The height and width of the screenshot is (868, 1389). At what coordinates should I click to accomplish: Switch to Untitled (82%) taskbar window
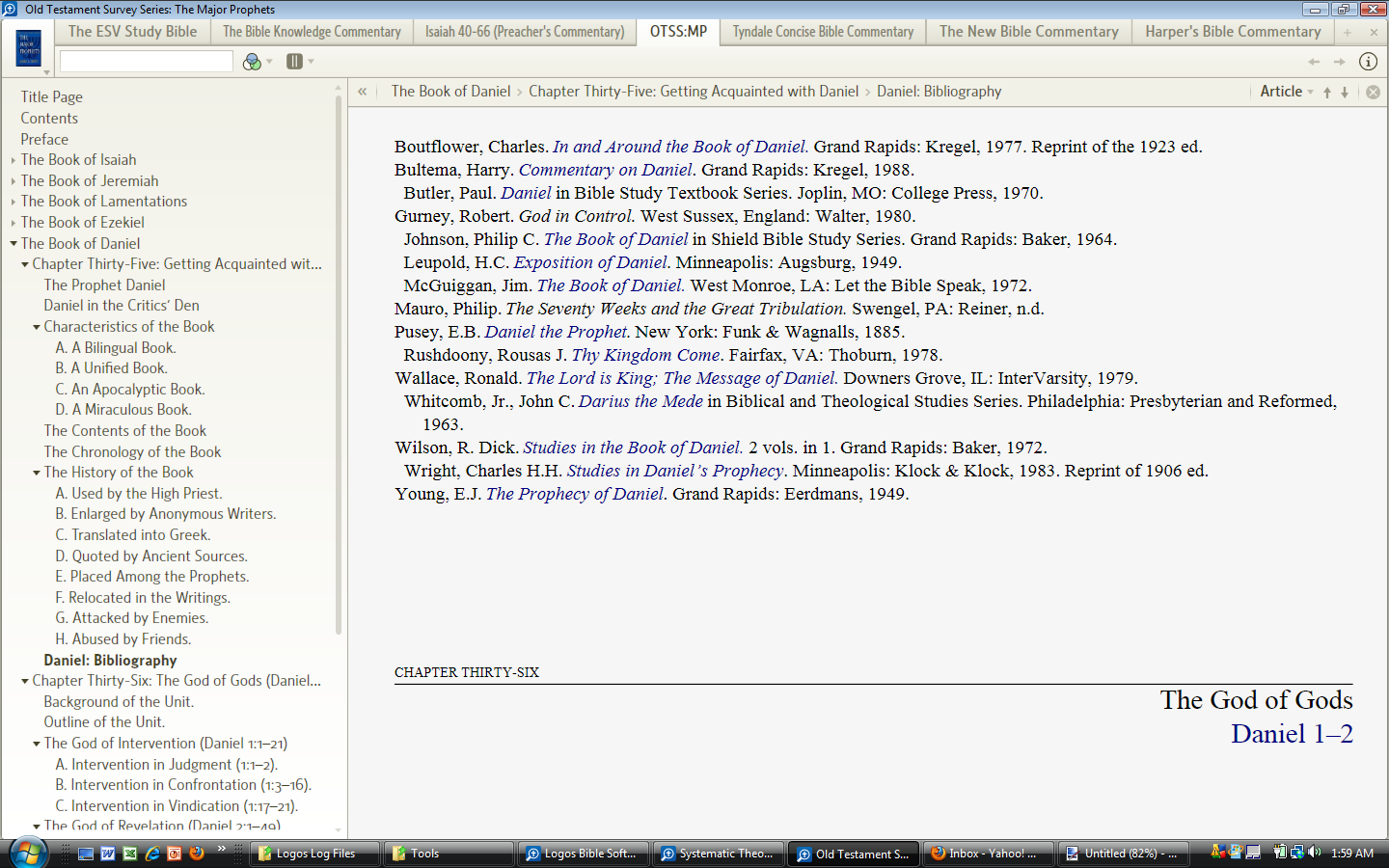pos(1122,854)
